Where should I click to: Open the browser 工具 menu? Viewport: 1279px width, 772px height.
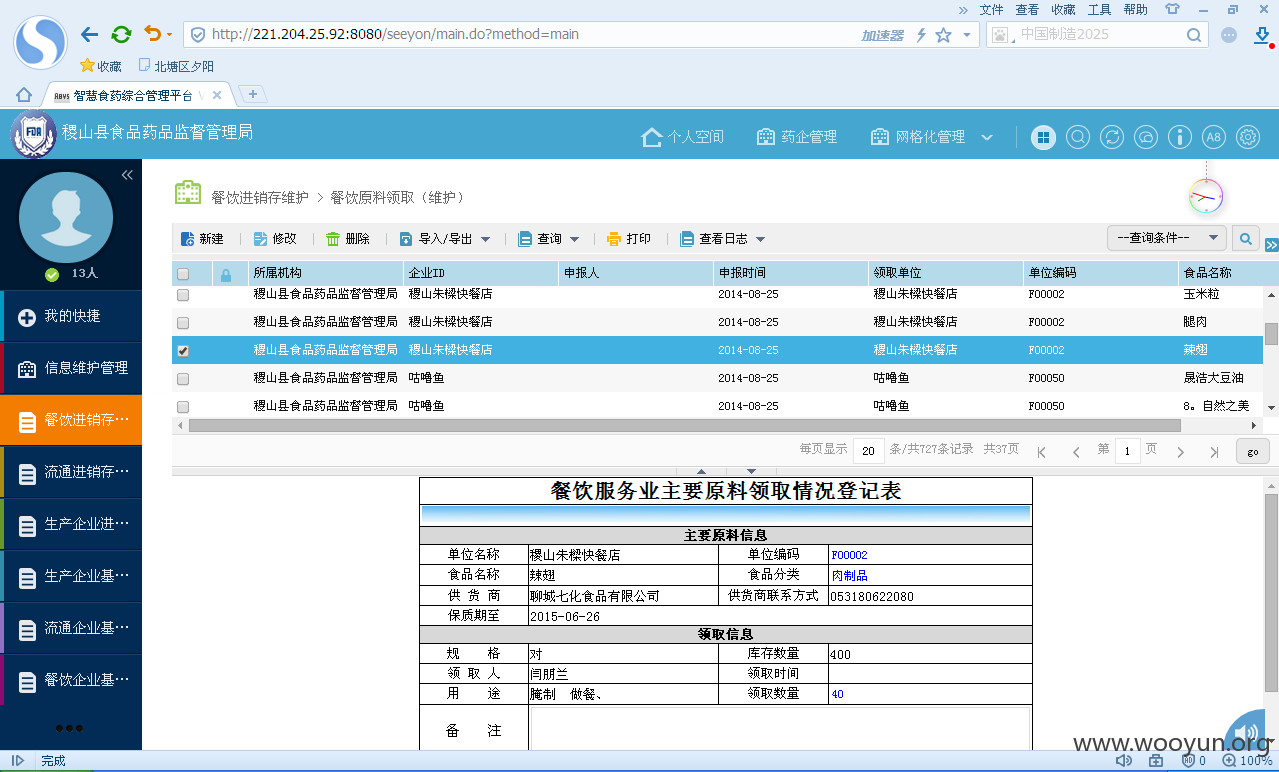[1099, 9]
